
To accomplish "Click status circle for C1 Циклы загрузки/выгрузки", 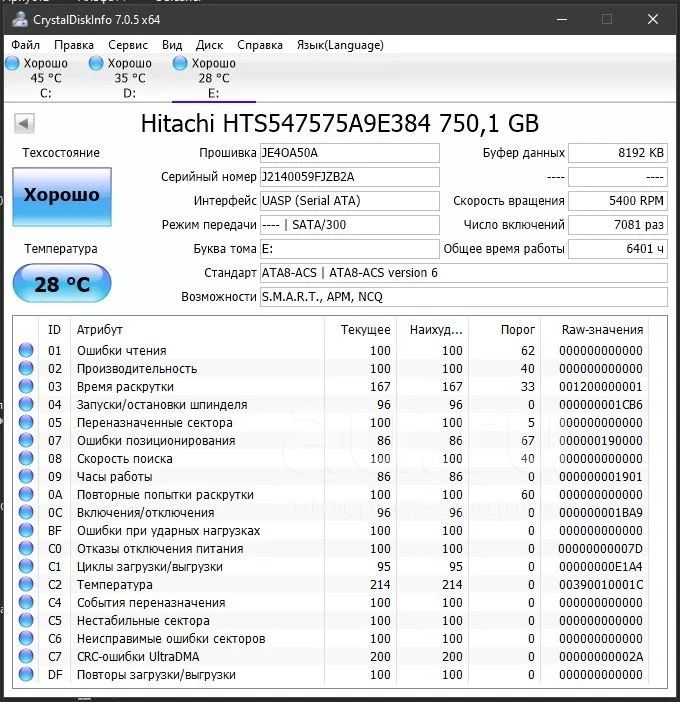I will 26,566.
